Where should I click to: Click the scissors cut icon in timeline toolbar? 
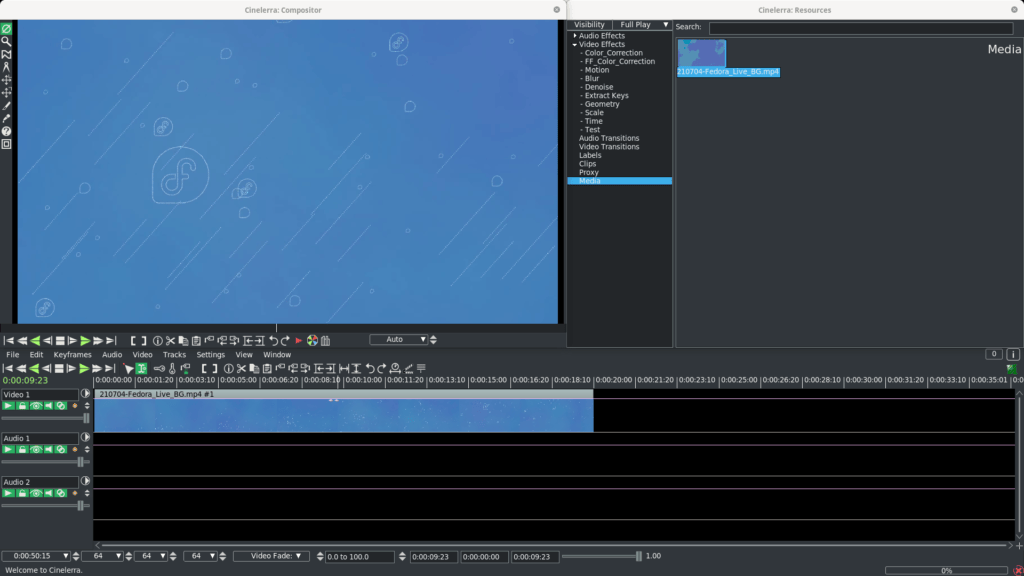[x=241, y=369]
